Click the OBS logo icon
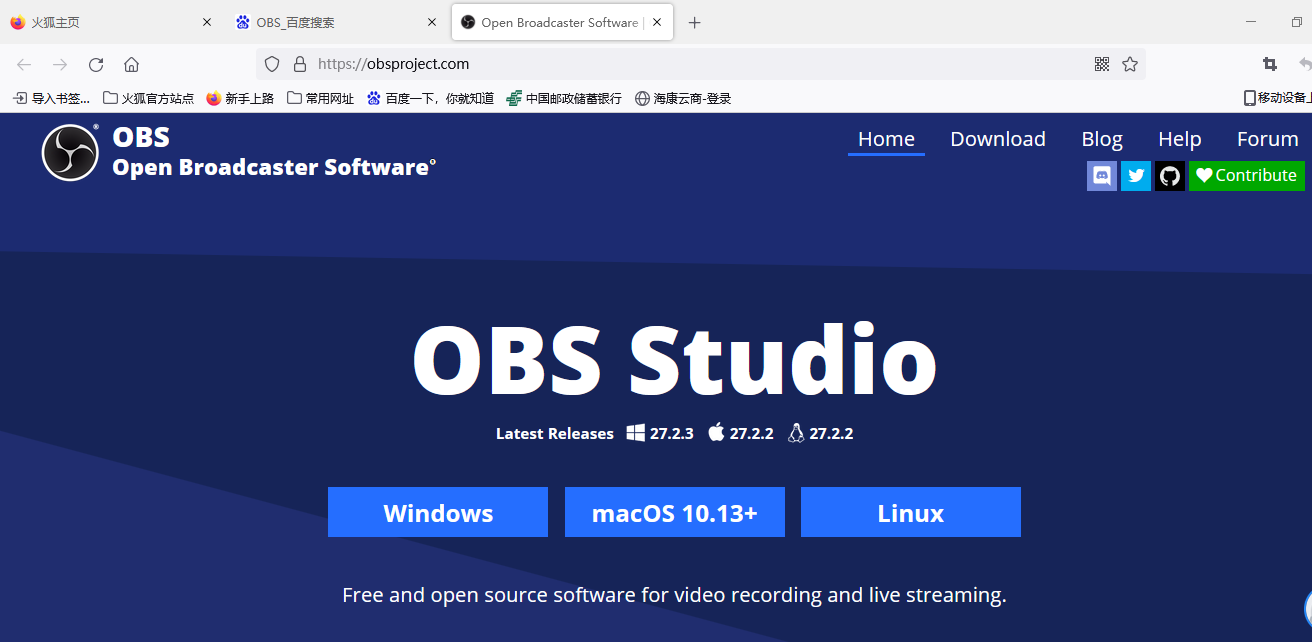The width and height of the screenshot is (1312, 642). click(x=70, y=153)
